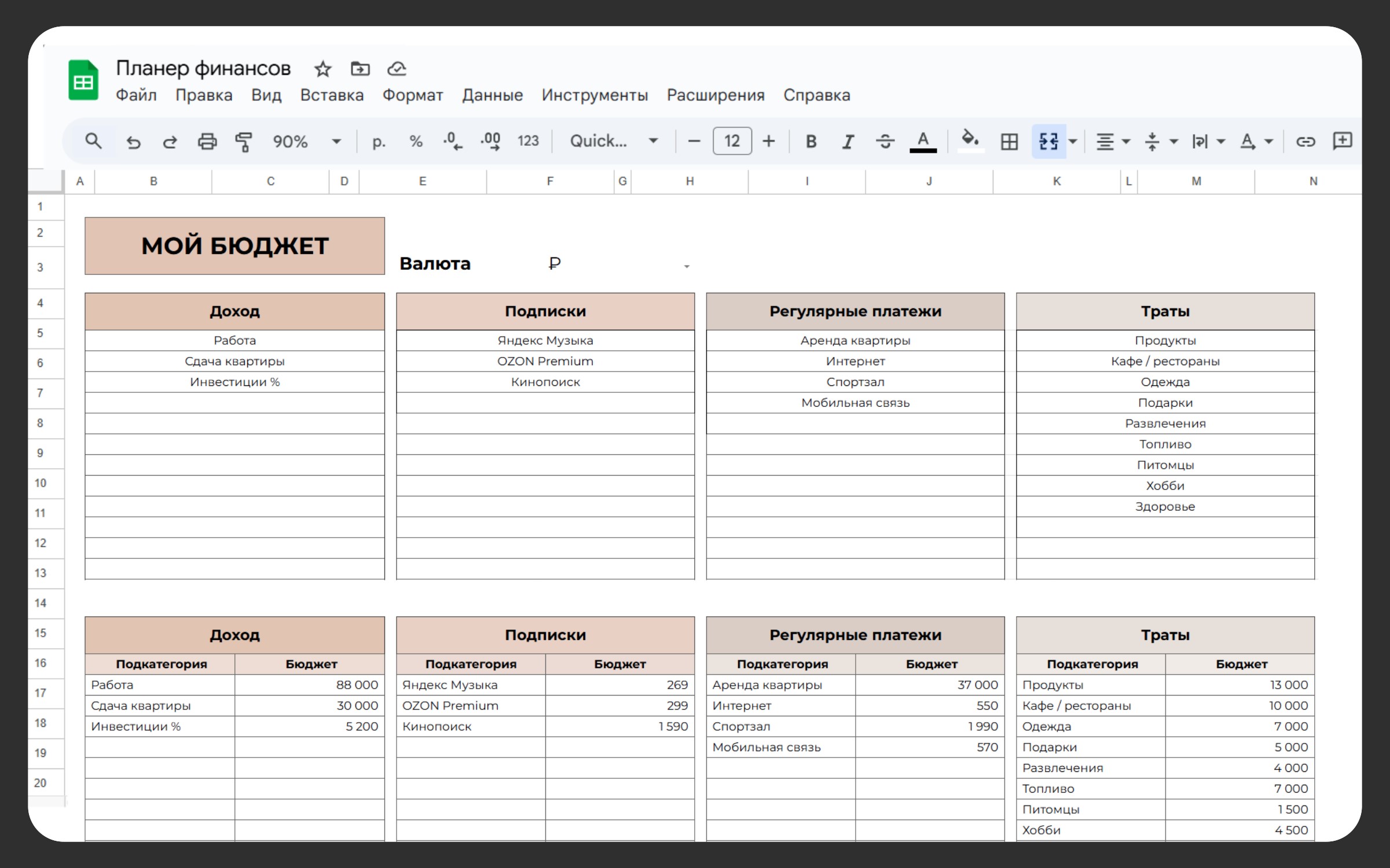This screenshot has height=868, width=1390.
Task: Open the Вид menu
Action: point(266,95)
